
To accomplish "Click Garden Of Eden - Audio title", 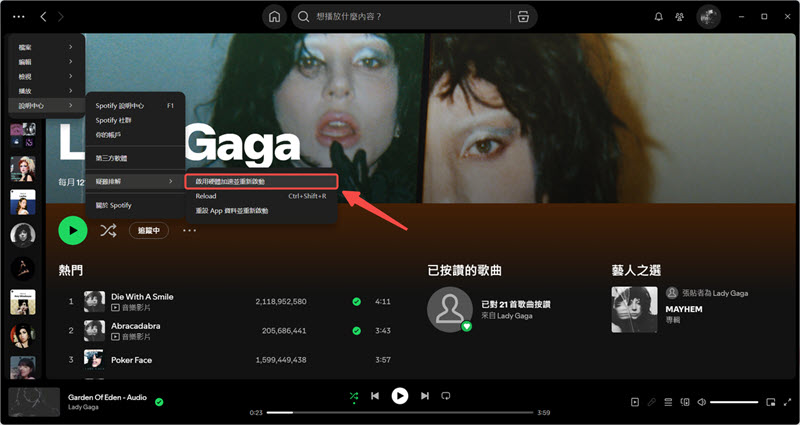I will [x=107, y=397].
